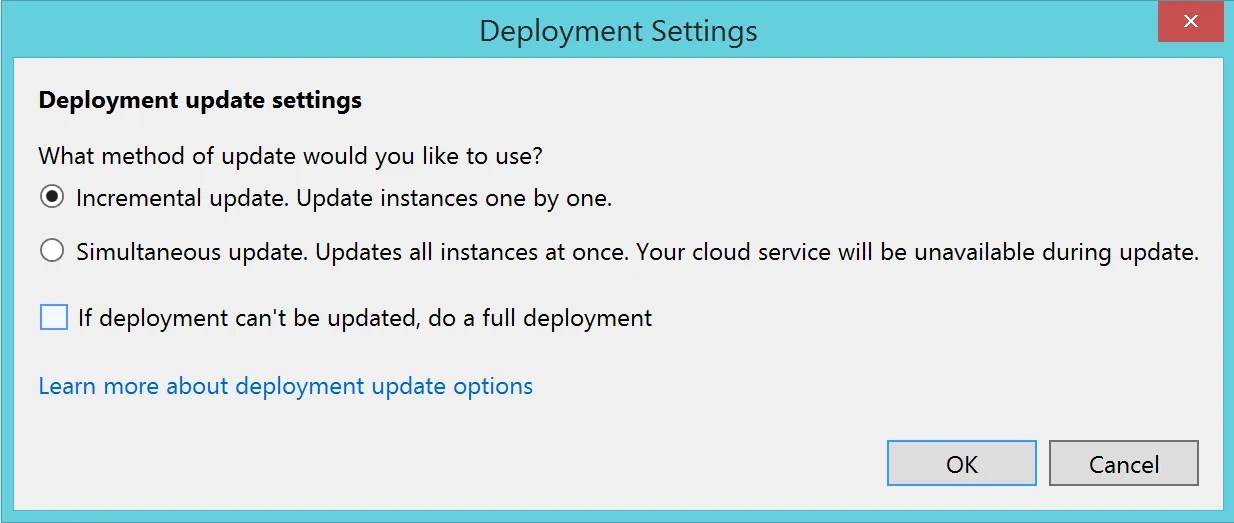1234x523 pixels.
Task: Click the Deployment Settings title bar text
Action: pos(618,31)
